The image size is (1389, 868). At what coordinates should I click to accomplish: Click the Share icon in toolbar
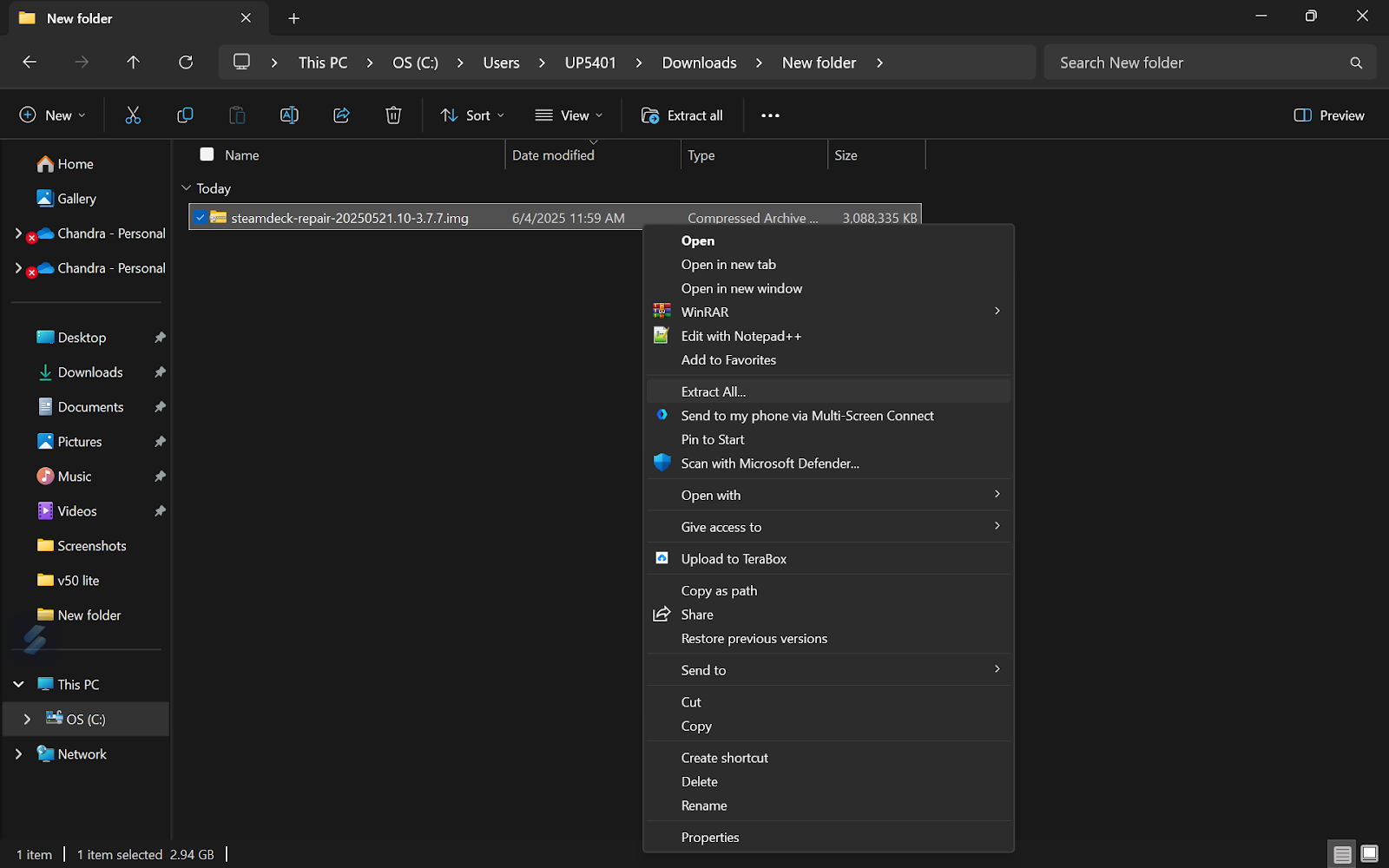click(x=341, y=115)
